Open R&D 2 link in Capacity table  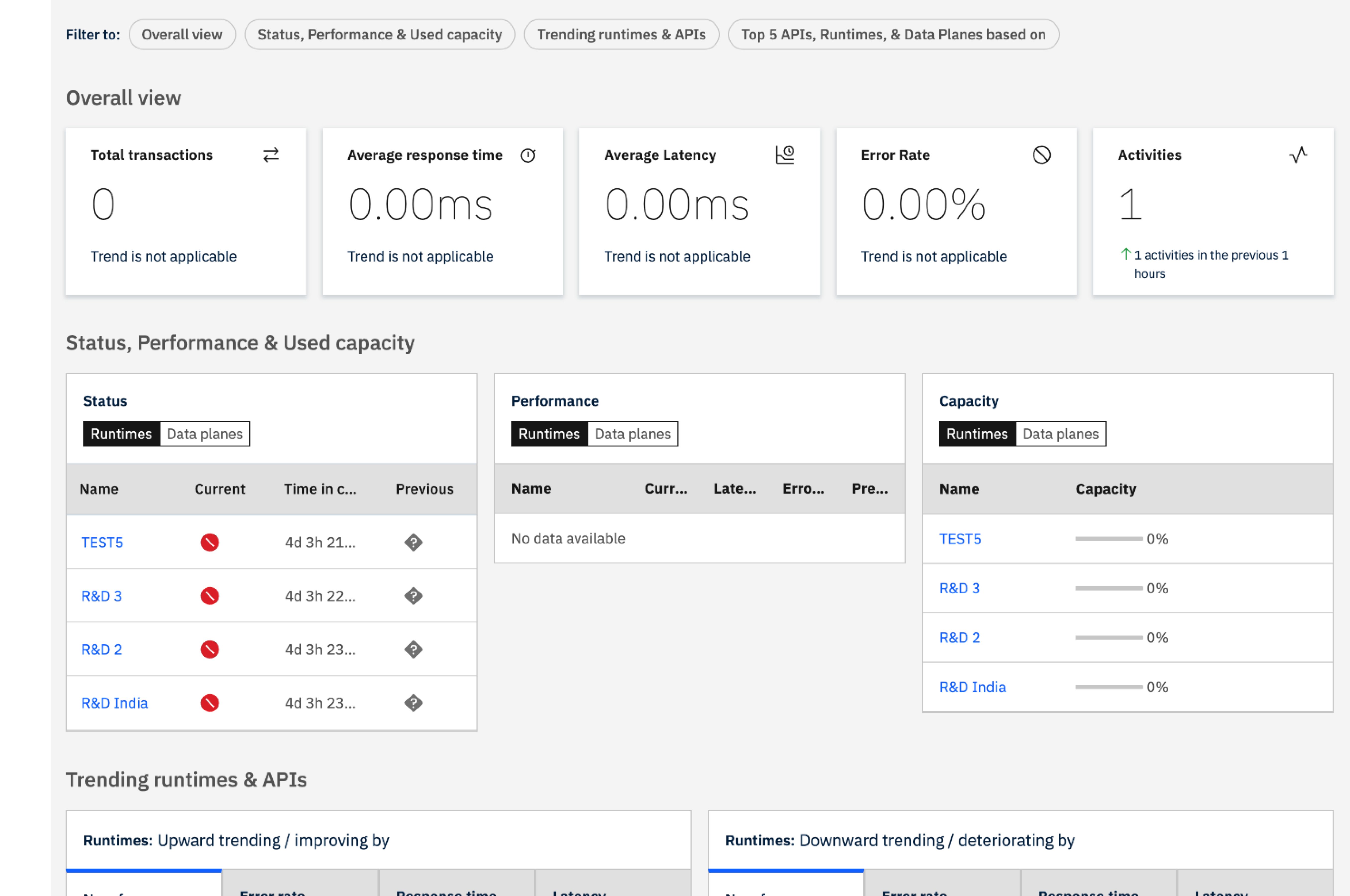point(960,638)
